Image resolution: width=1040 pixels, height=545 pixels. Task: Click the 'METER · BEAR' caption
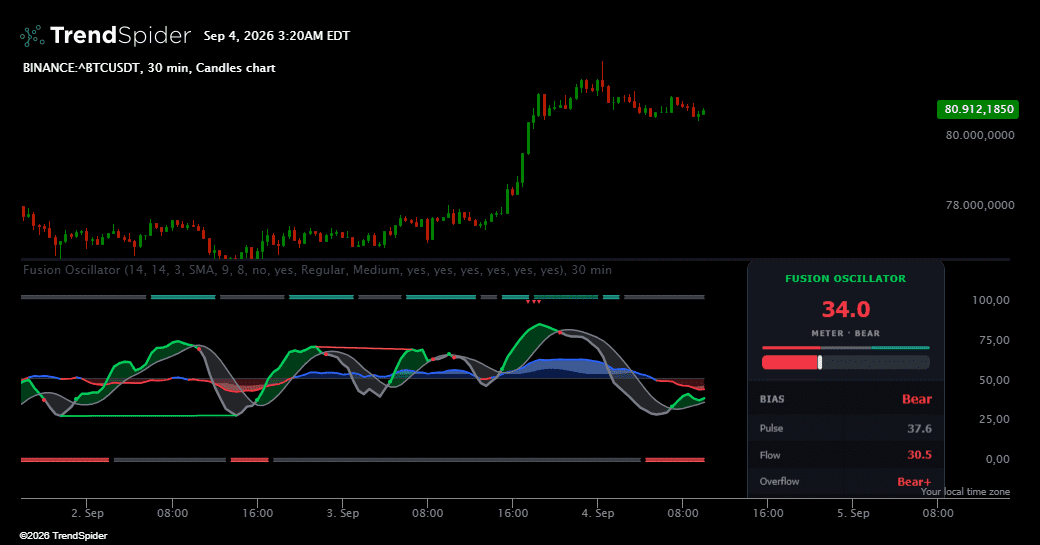tap(846, 333)
